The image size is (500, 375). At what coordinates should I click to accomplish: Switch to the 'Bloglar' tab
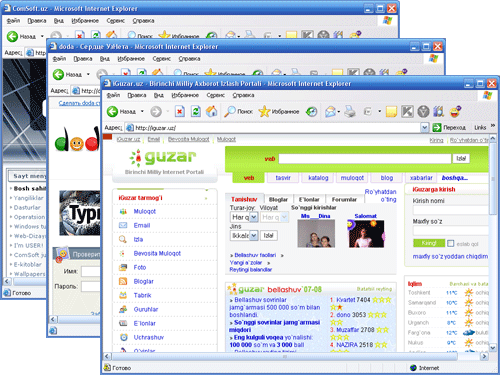pyautogui.click(x=278, y=199)
